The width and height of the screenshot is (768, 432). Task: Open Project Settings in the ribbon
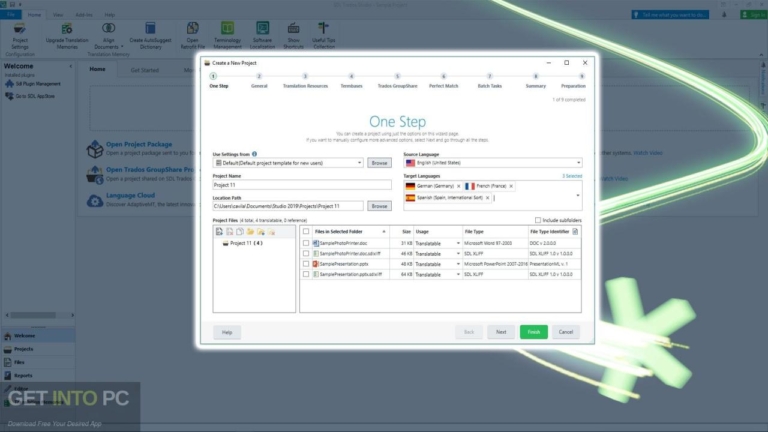(20, 35)
